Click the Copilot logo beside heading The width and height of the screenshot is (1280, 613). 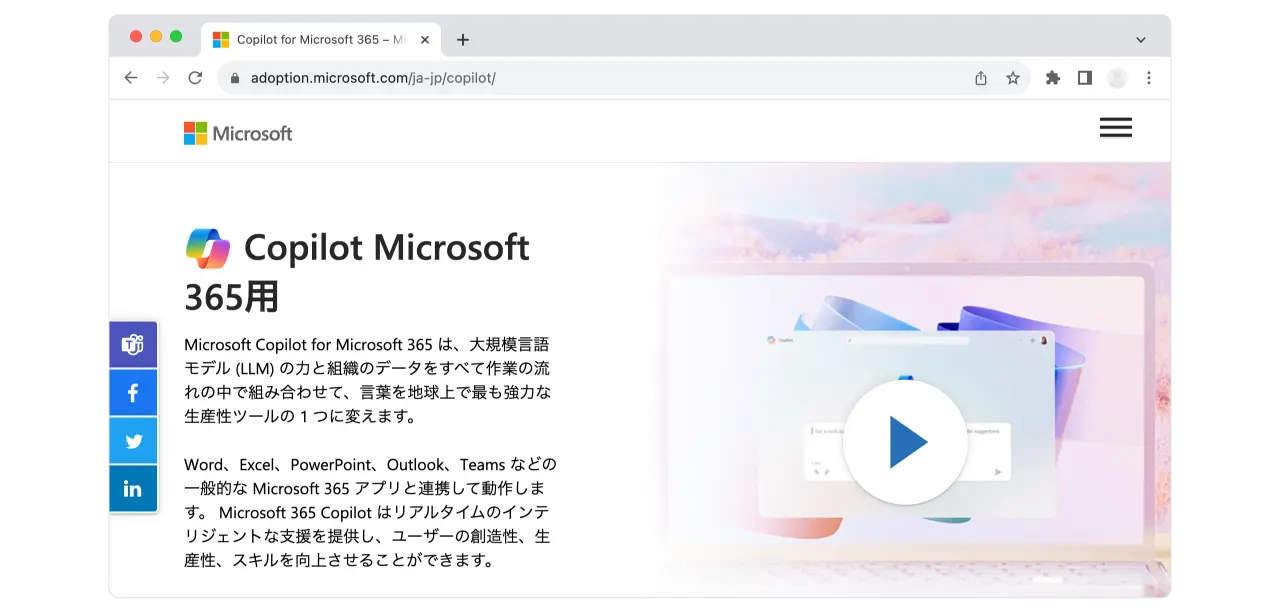(x=208, y=248)
